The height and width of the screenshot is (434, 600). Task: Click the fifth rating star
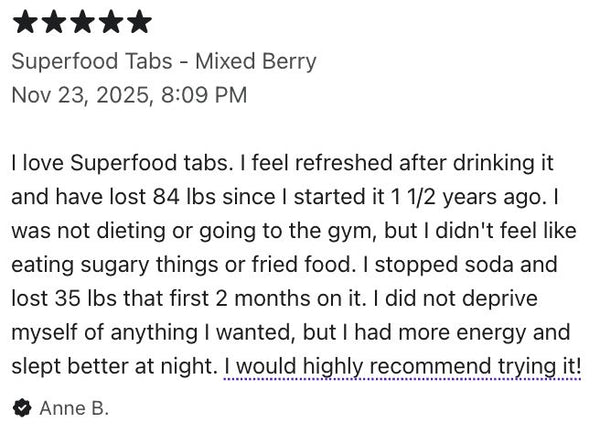[140, 22]
